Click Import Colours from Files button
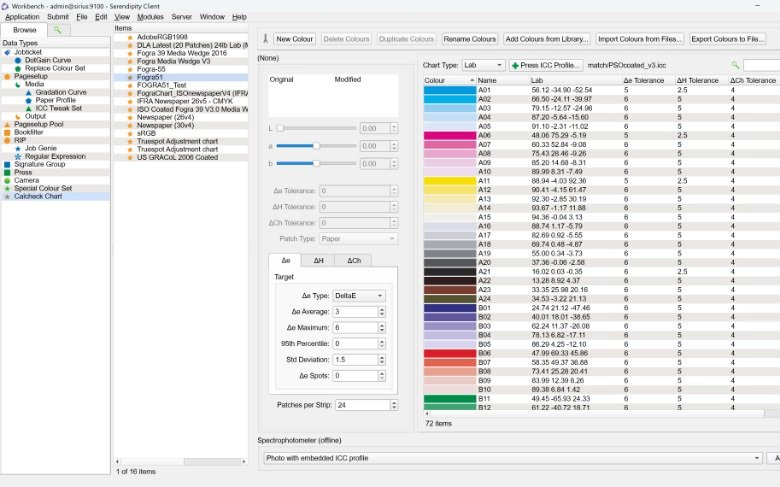 (640, 39)
